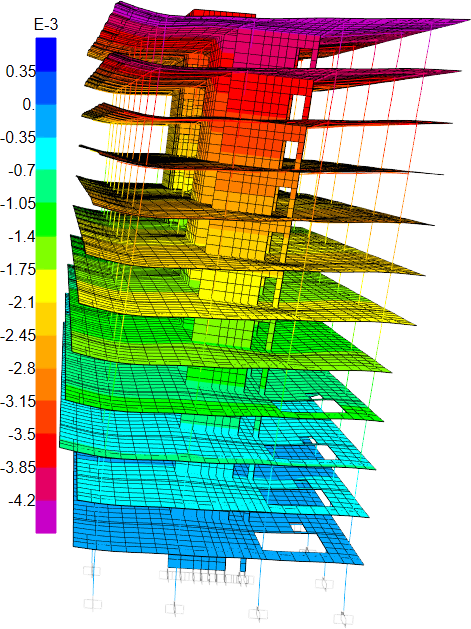471x629 pixels.
Task: Click the 0.35 legend value label
Action: point(21,72)
